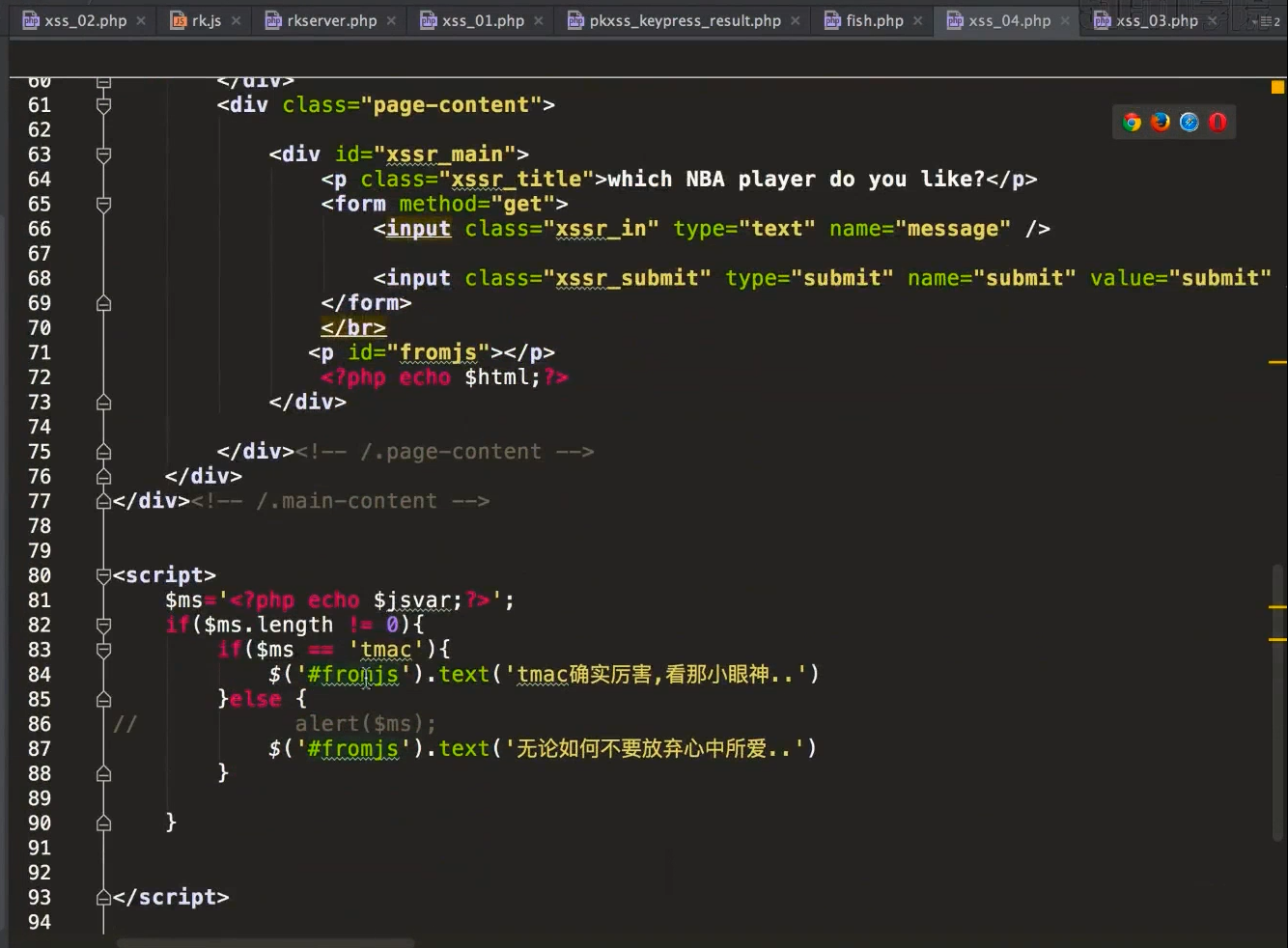Click fold end marker at line 73
This screenshot has width=1288, height=948.
tap(103, 403)
